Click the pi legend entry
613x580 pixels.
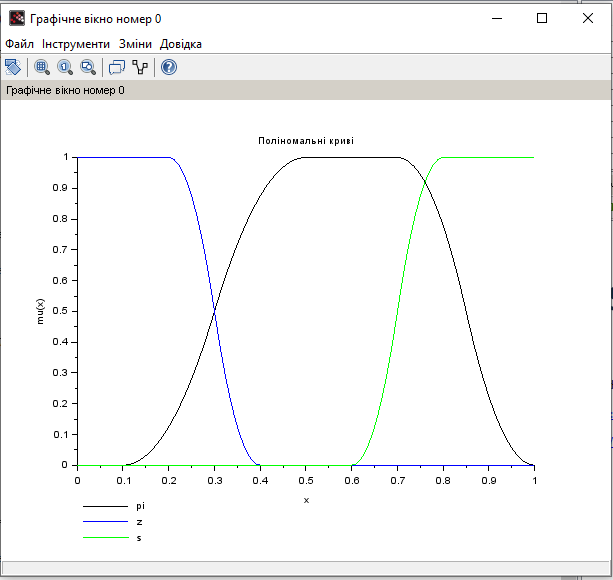tap(140, 506)
